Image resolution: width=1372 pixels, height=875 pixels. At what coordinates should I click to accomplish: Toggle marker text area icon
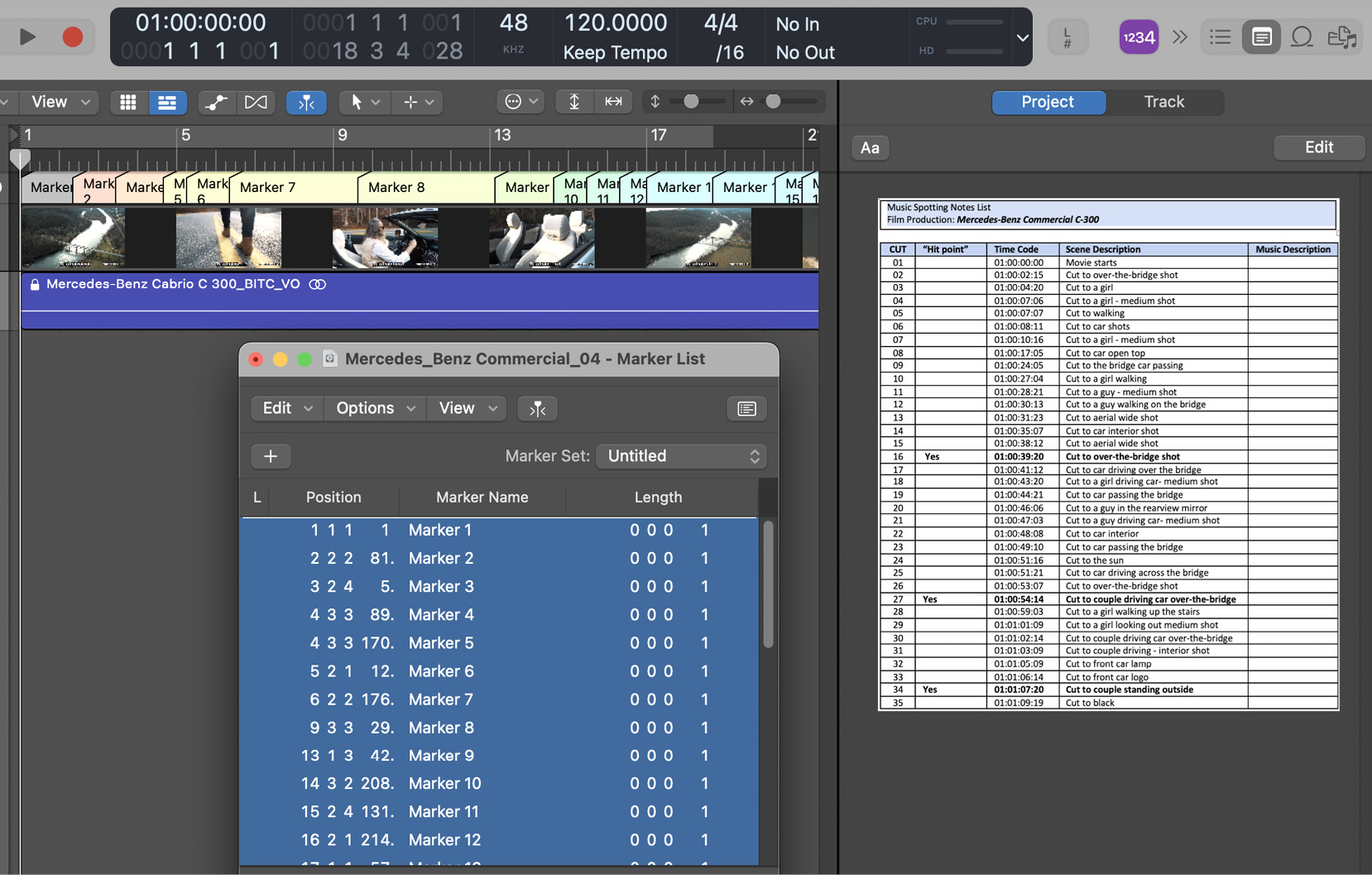pos(746,409)
